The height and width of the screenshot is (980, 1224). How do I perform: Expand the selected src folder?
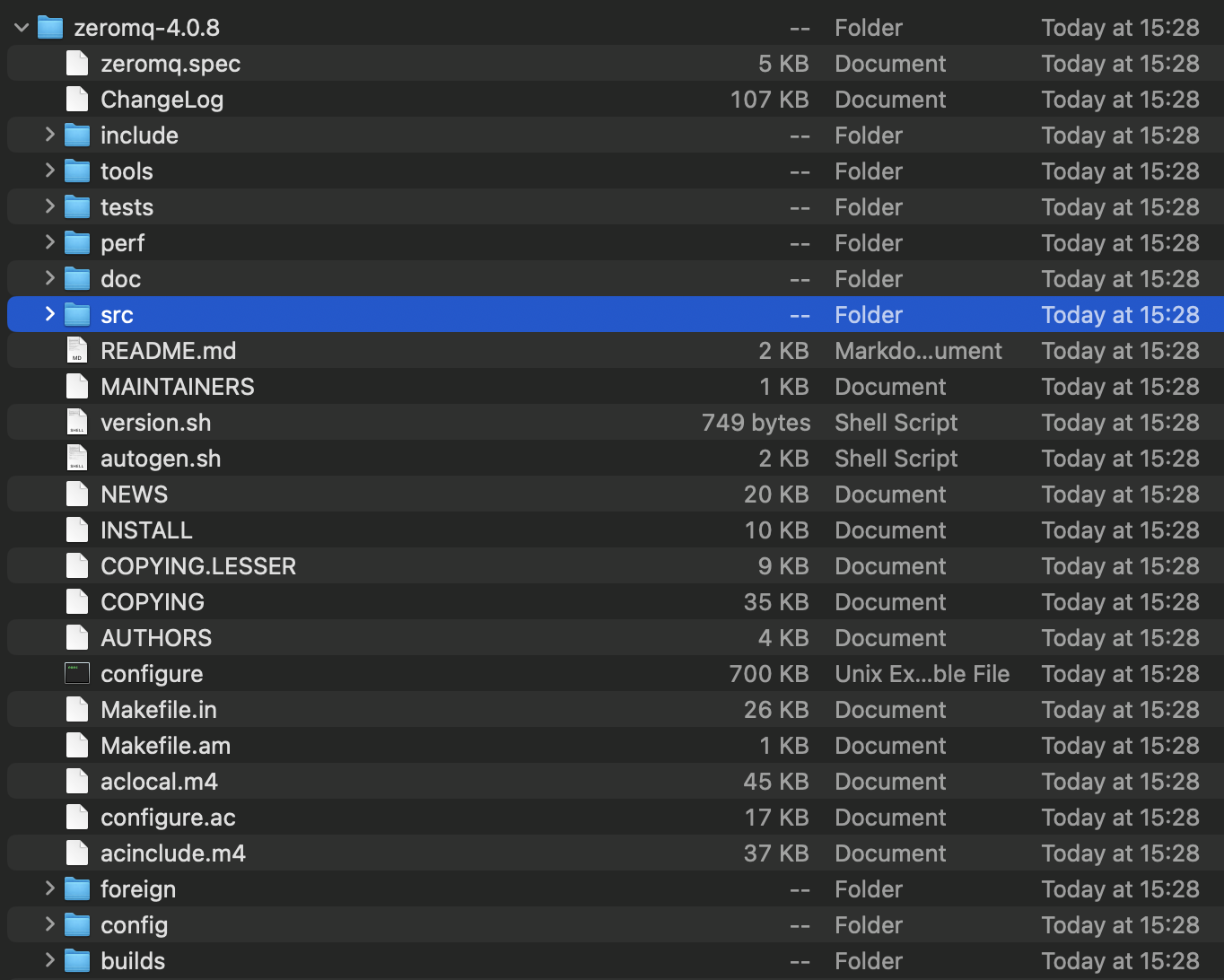(x=50, y=315)
